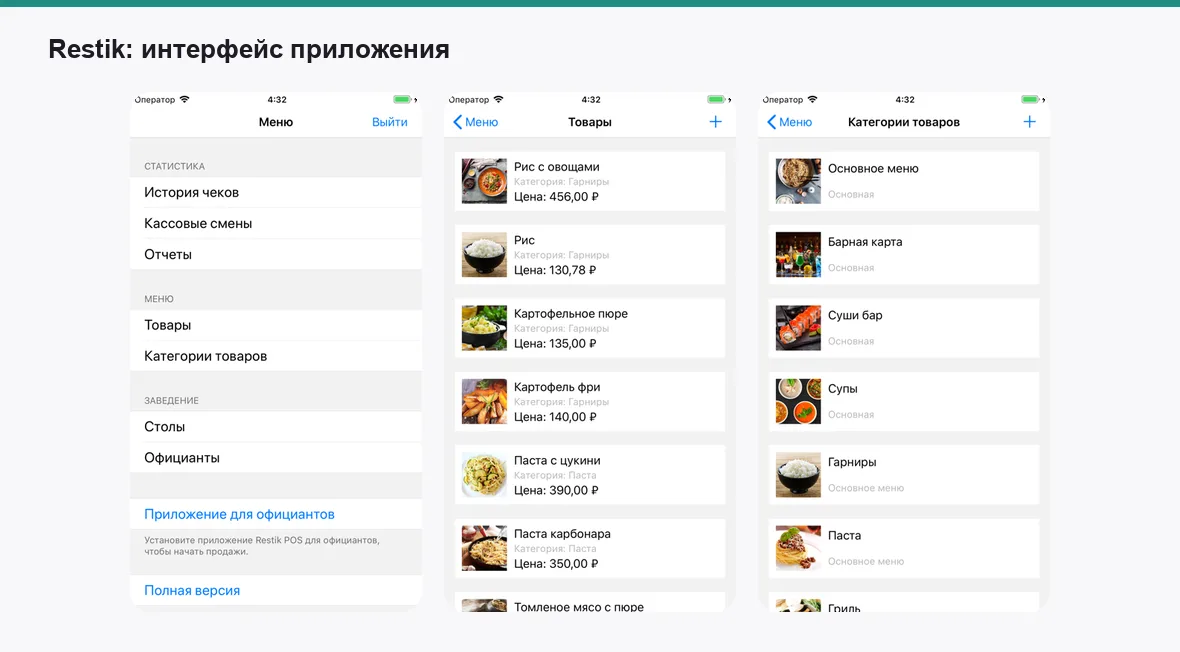The image size is (1180, 652).
Task: Click price Цена: 140,00 ₽
Action: (555, 417)
